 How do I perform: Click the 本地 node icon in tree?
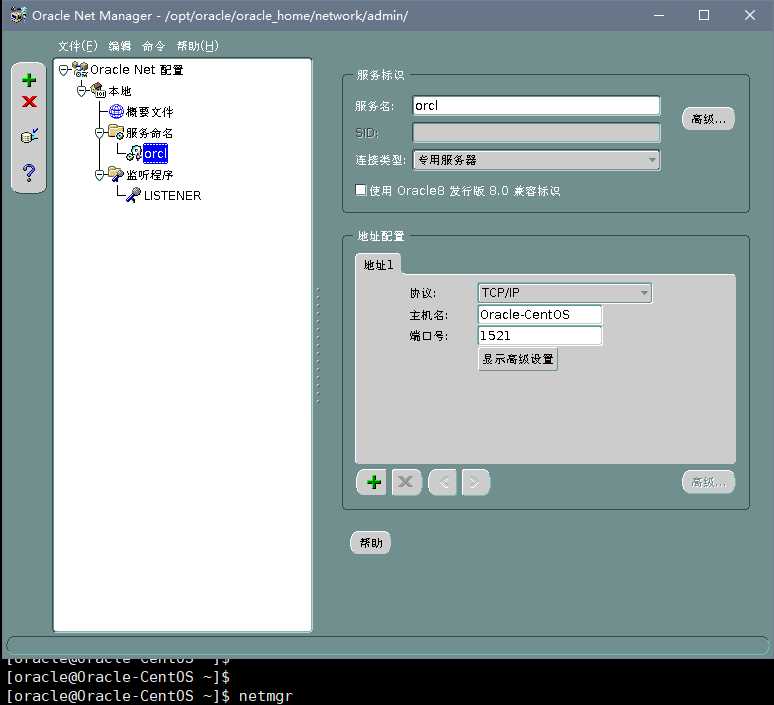click(x=99, y=90)
